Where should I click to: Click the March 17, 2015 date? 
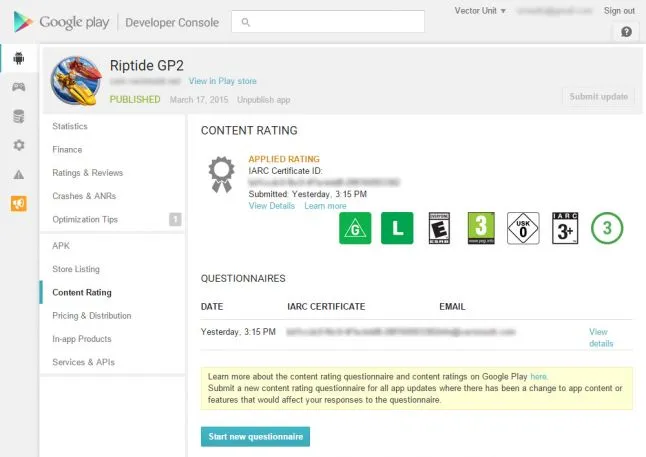tap(199, 100)
